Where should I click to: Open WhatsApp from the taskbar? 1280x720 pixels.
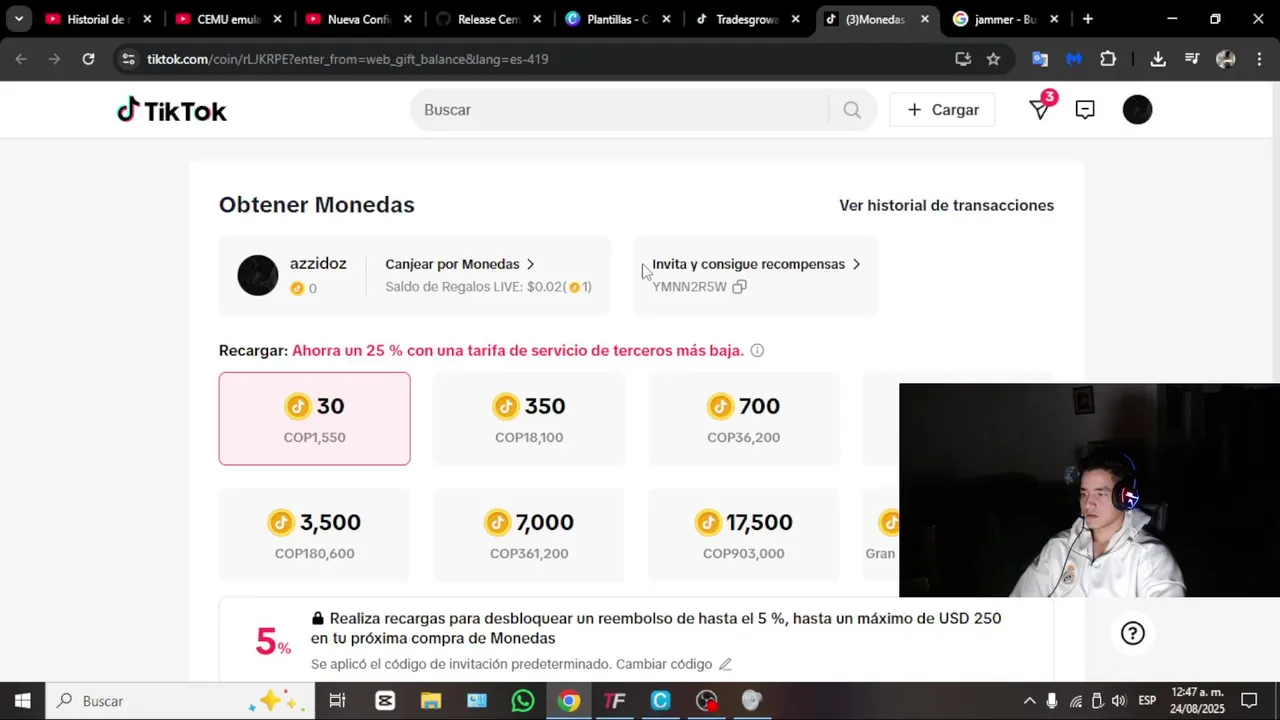coord(523,701)
